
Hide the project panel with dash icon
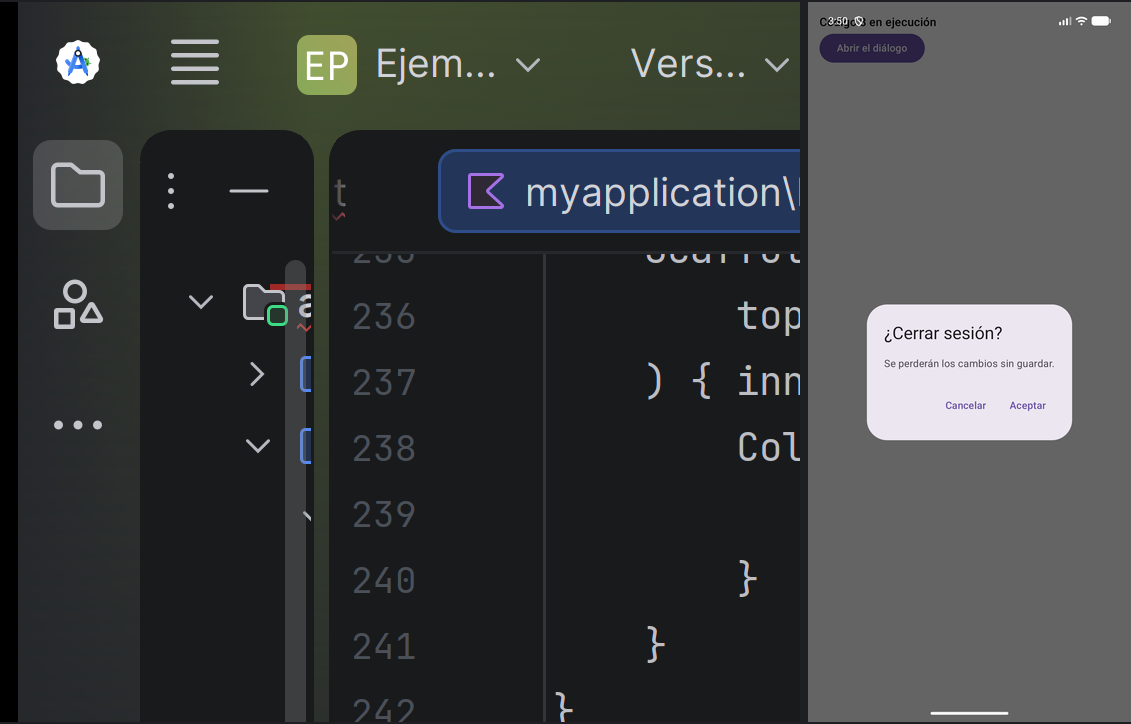tap(249, 191)
